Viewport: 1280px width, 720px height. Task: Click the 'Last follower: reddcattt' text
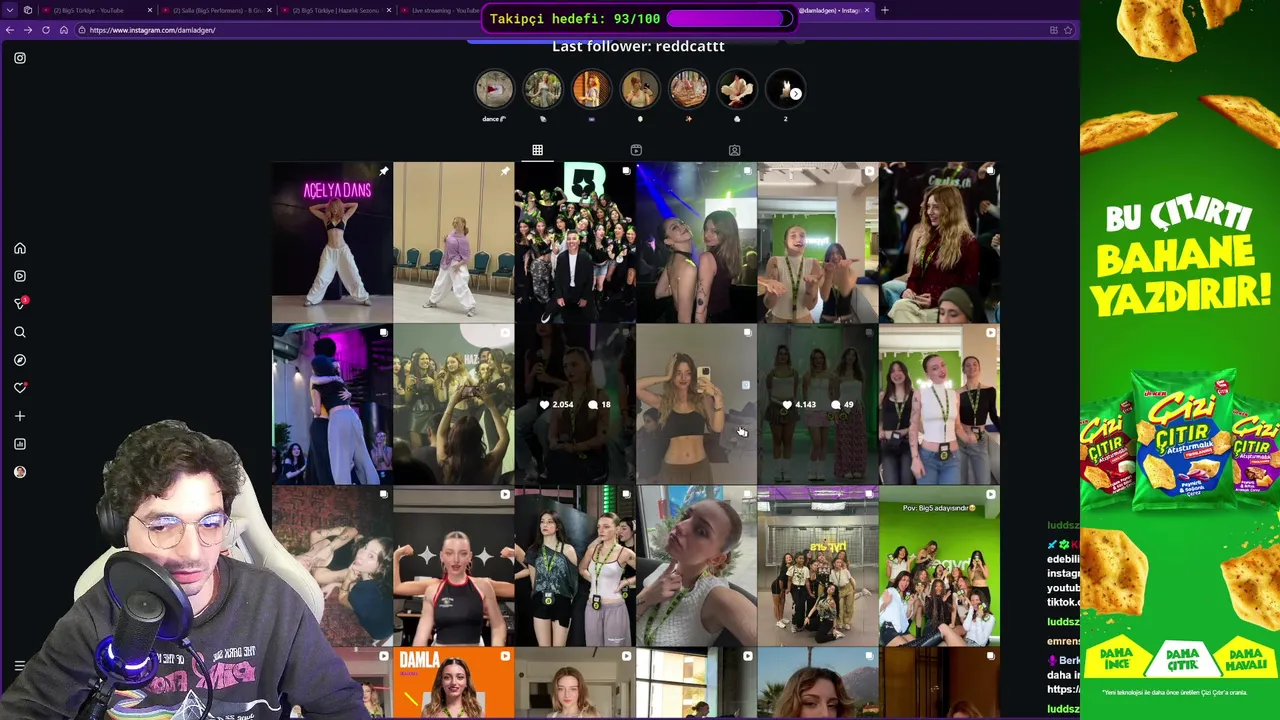pyautogui.click(x=638, y=46)
